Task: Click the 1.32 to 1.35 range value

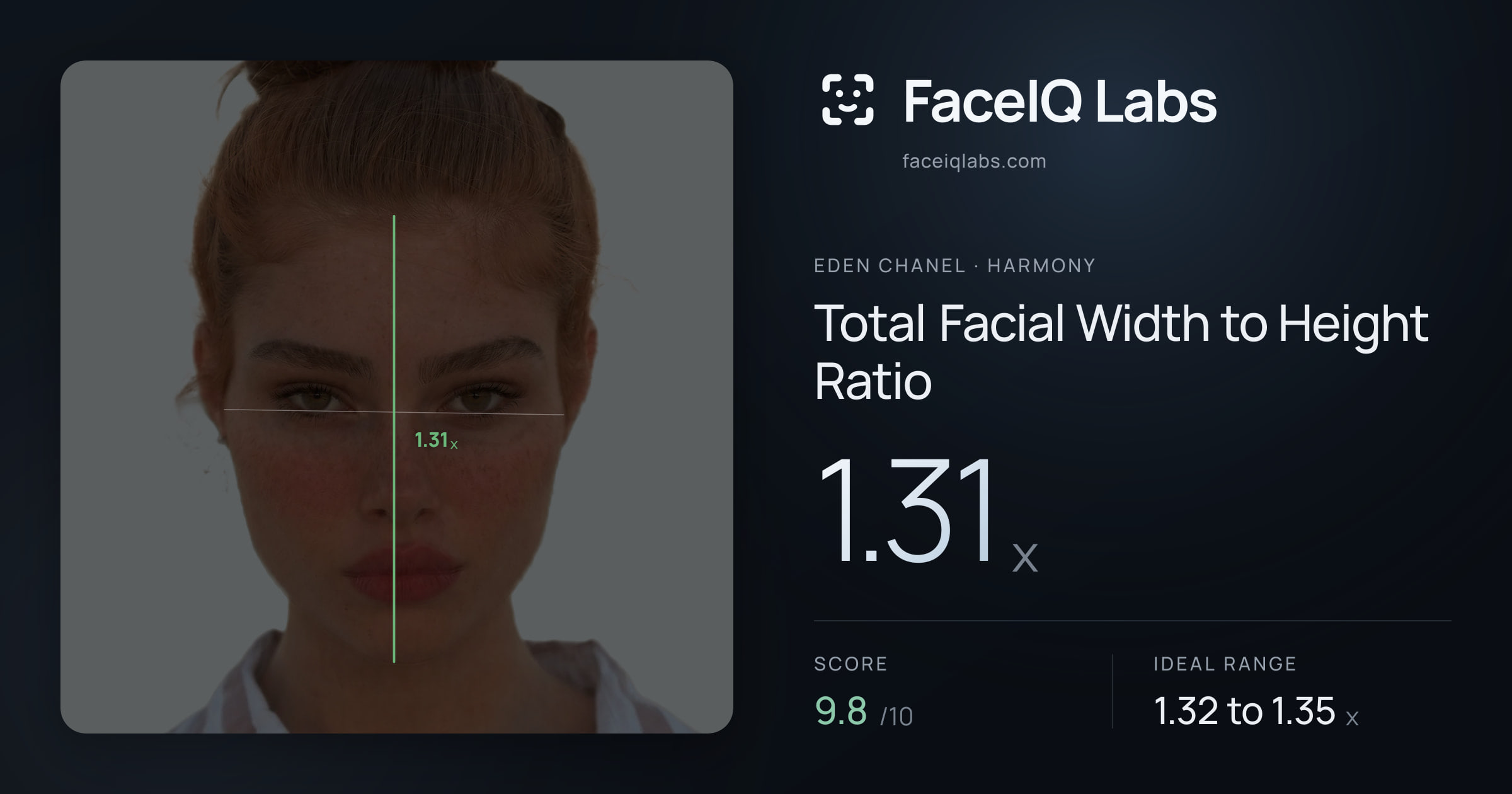Action: pyautogui.click(x=1256, y=711)
